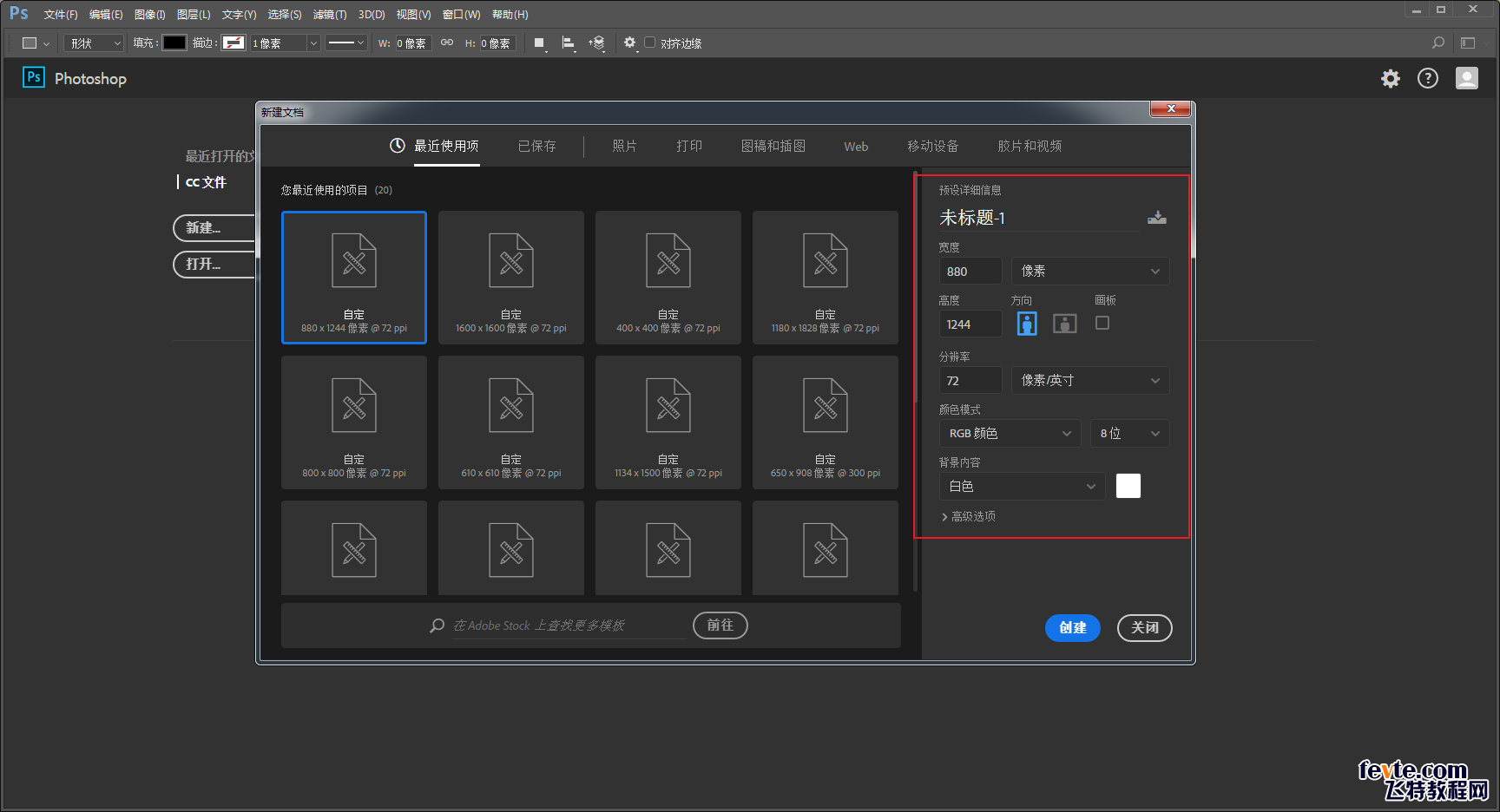The width and height of the screenshot is (1500, 812).
Task: Open the shape tool mode dropdown
Action: click(94, 43)
